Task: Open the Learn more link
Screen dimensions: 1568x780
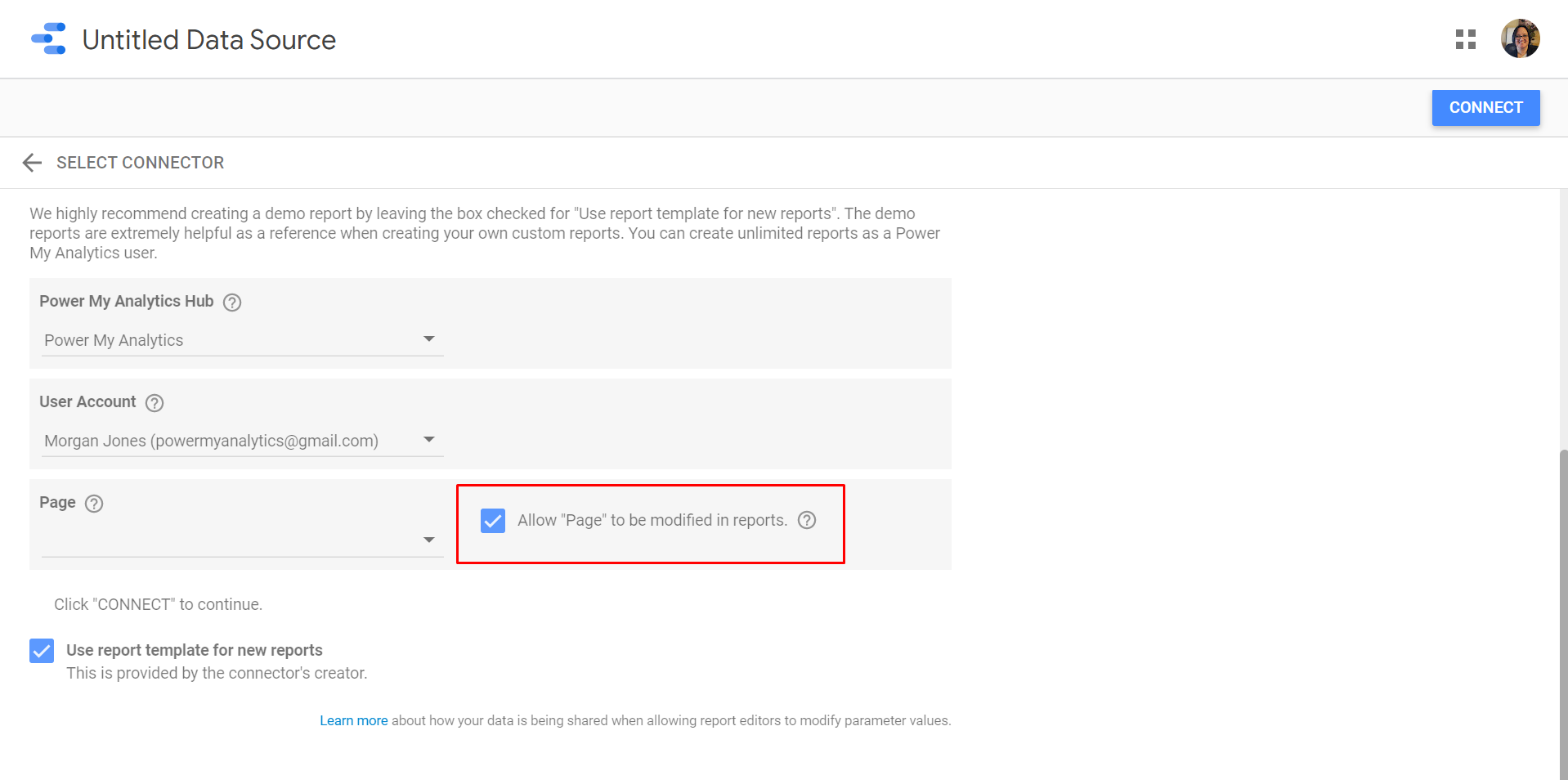Action: point(353,720)
